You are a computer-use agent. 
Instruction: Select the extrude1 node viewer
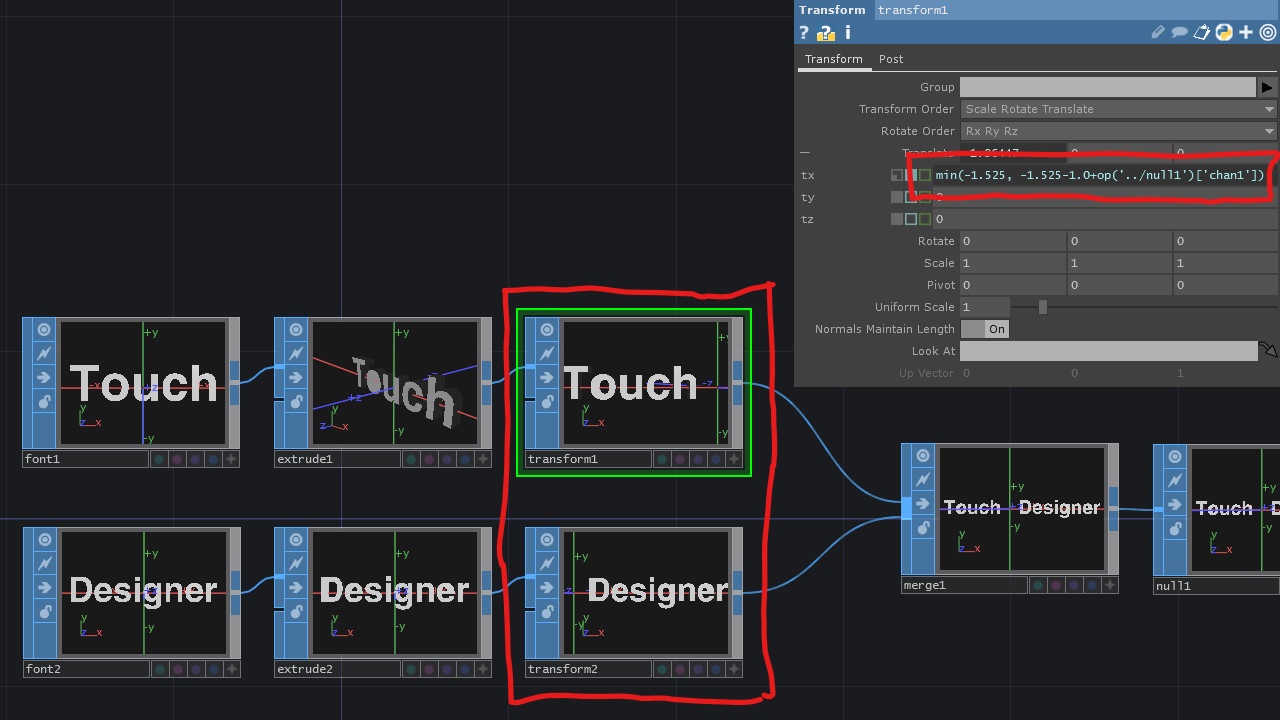[395, 383]
